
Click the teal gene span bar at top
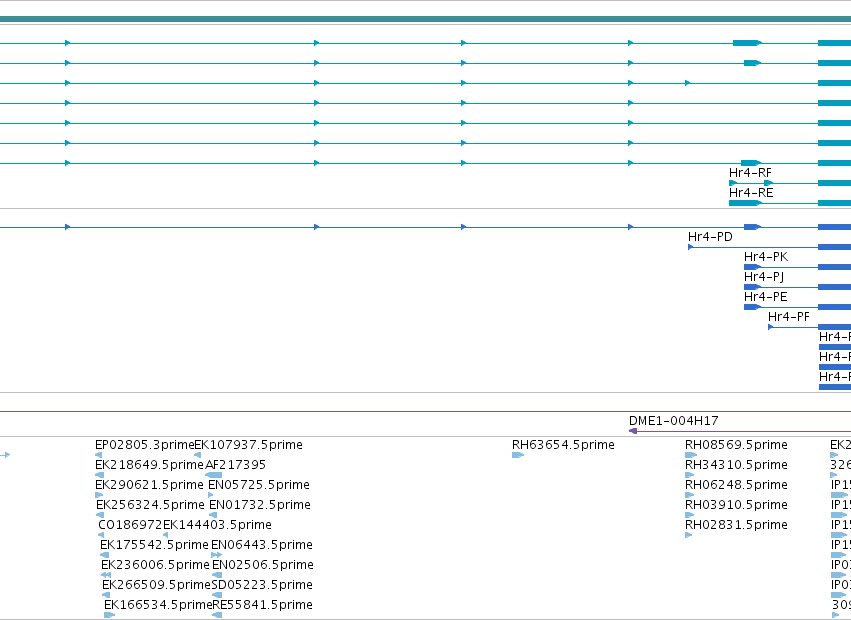[426, 19]
